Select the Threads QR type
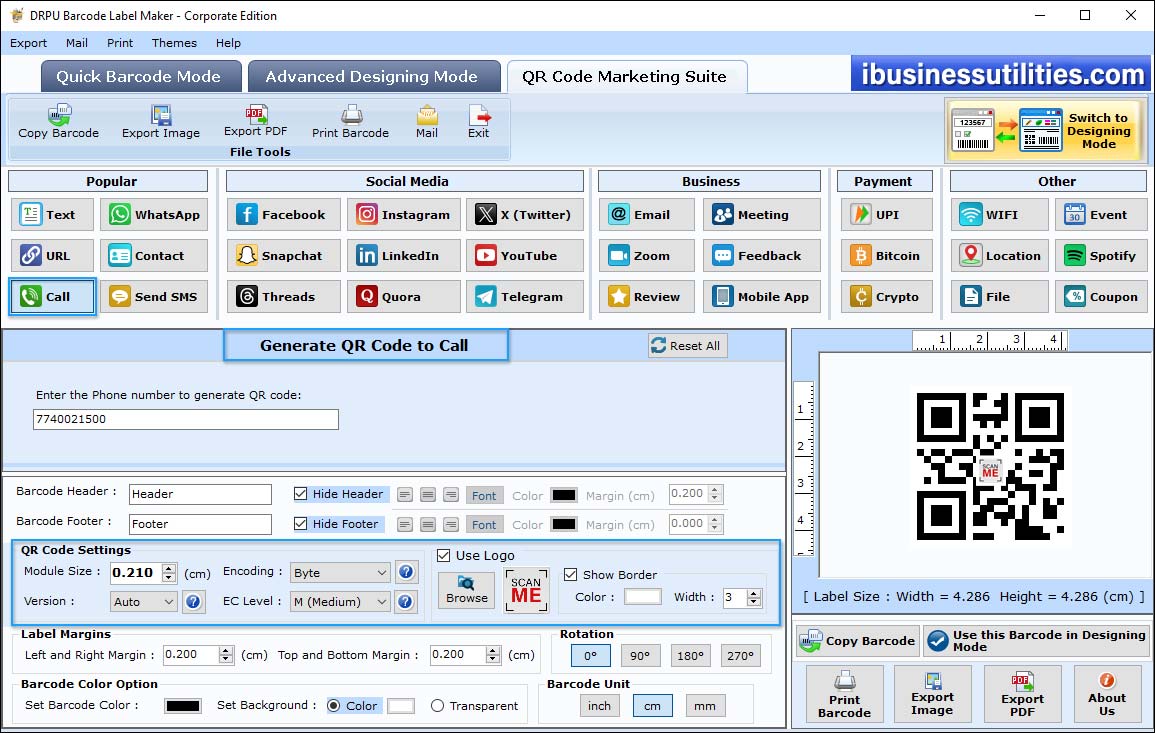Image resolution: width=1155 pixels, height=733 pixels. pyautogui.click(x=284, y=296)
